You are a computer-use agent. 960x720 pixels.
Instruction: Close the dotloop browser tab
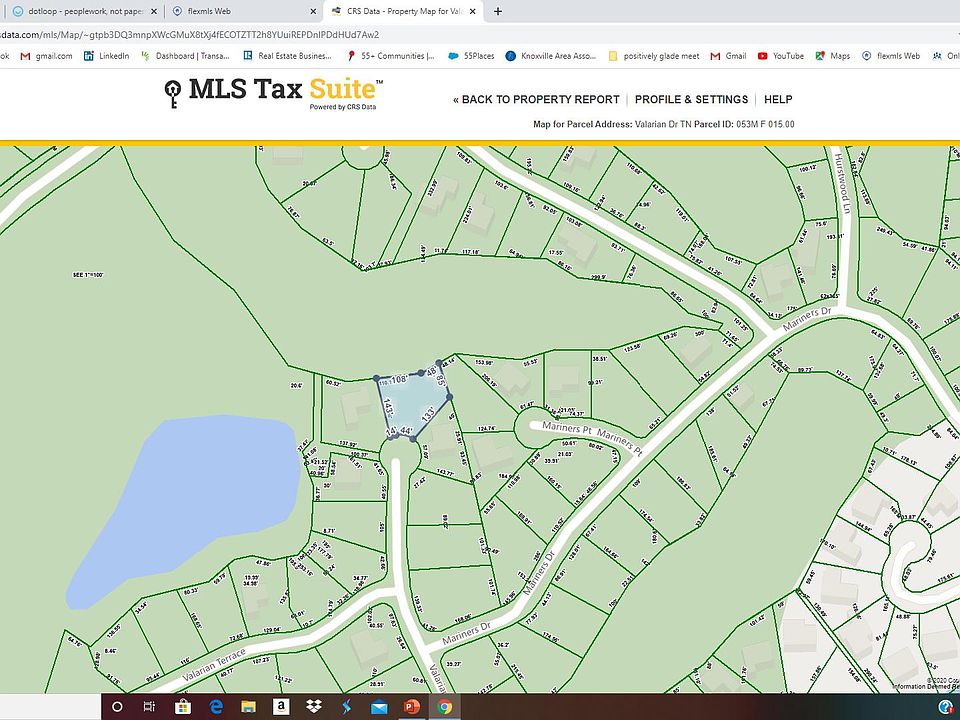153,11
